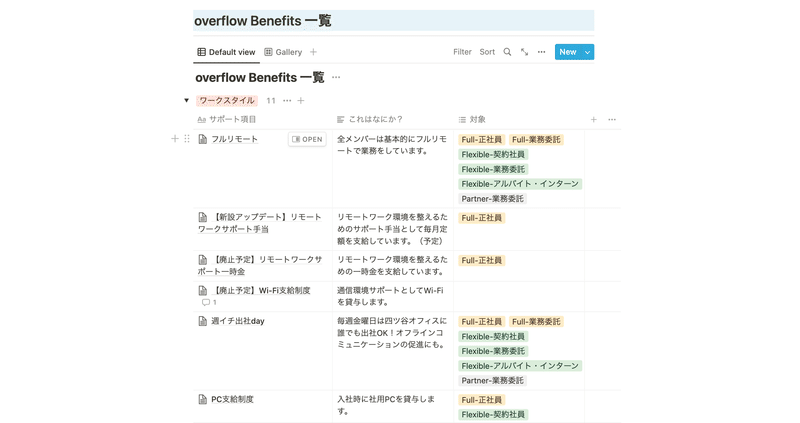Open the view options ellipsis next to search

pos(541,52)
